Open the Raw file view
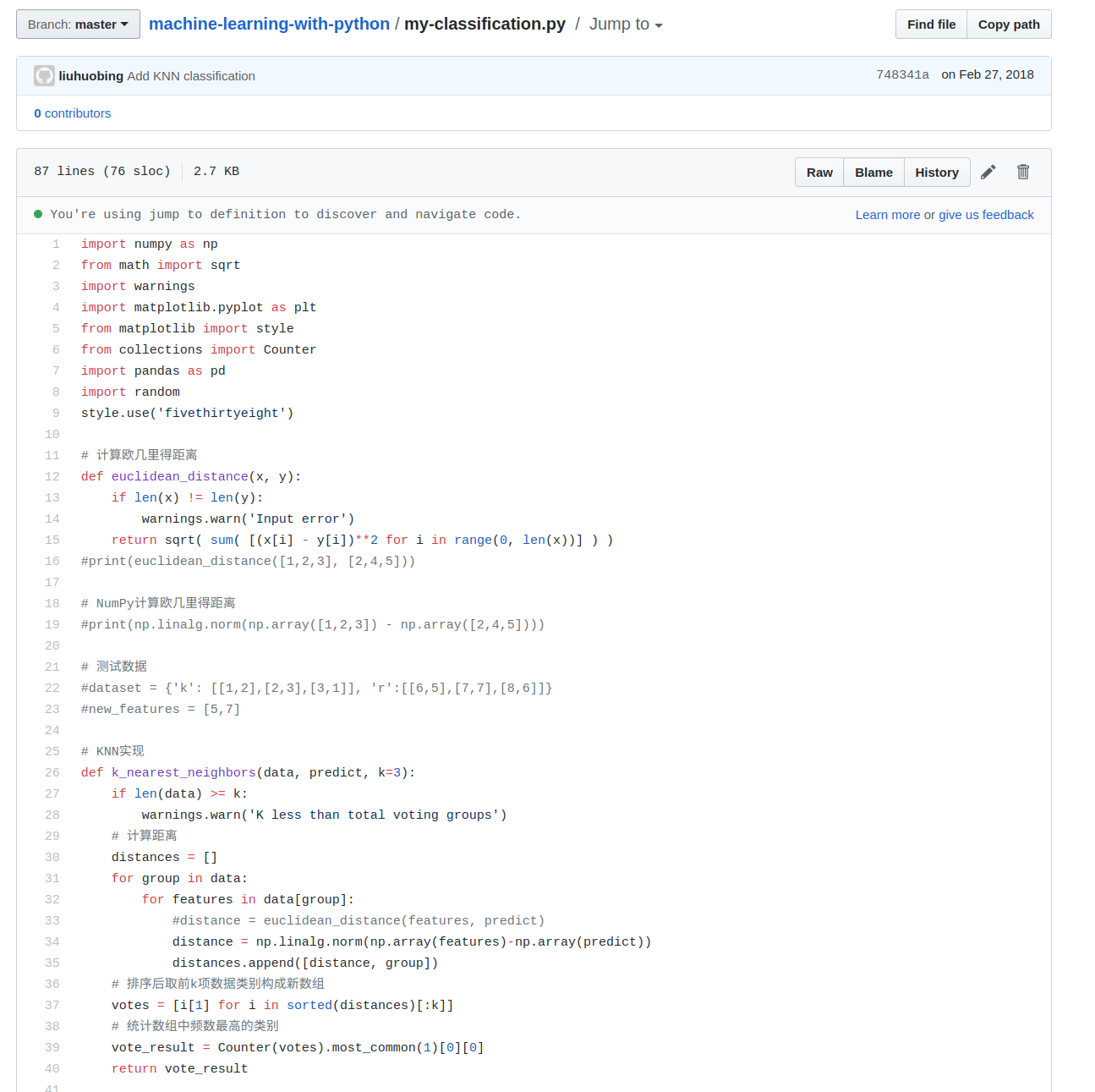1095x1092 pixels. point(819,173)
